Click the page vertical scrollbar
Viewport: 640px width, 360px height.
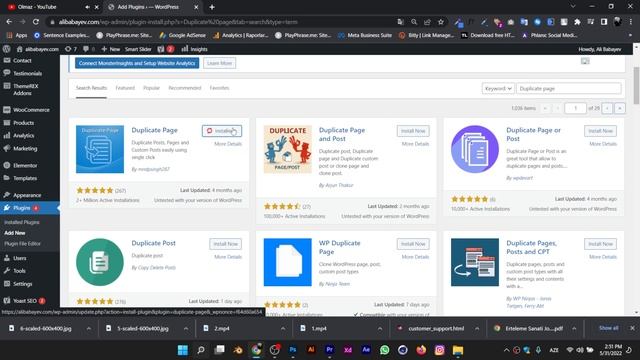click(x=636, y=86)
